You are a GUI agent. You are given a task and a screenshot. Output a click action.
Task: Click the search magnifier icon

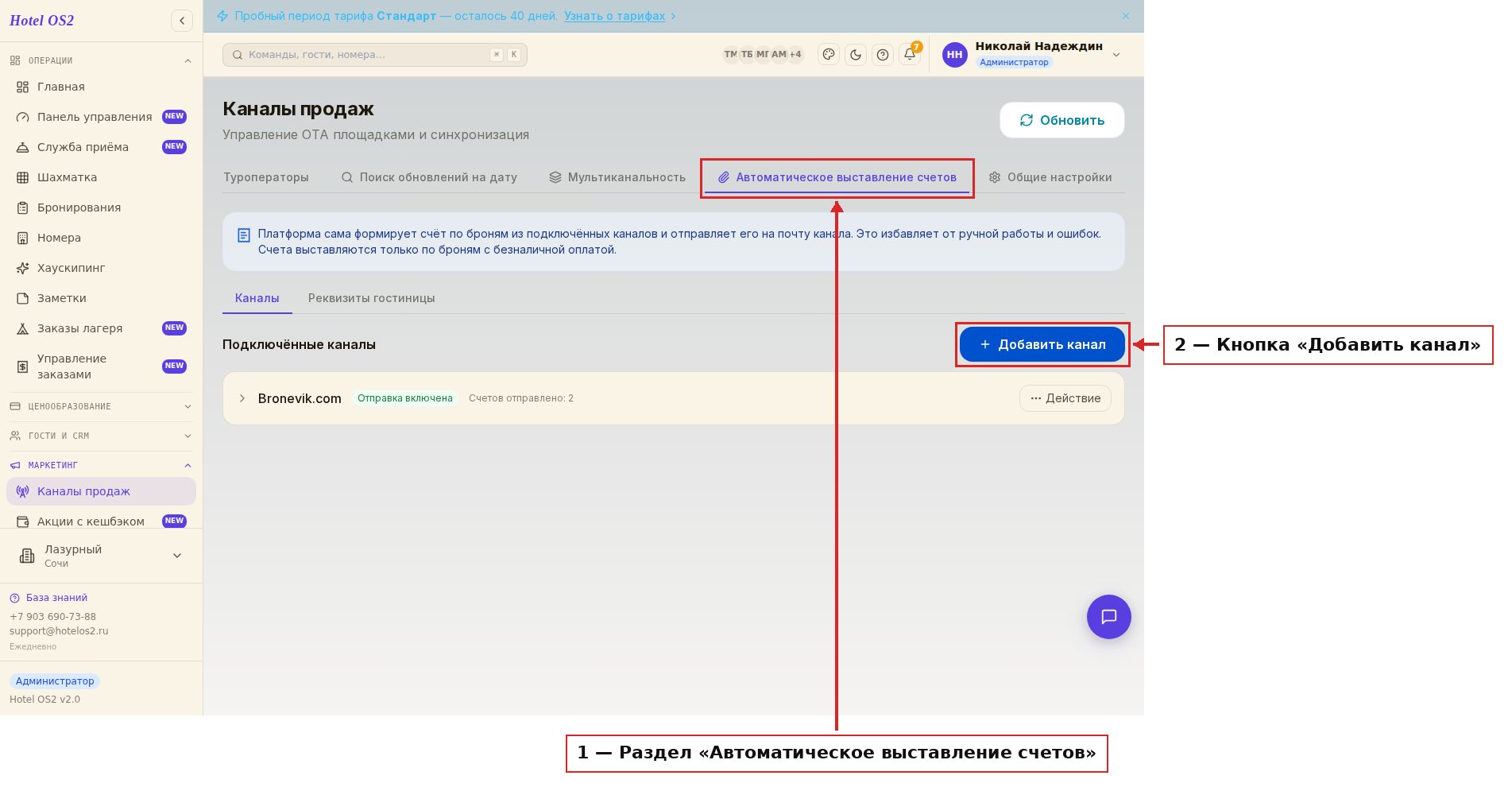coord(238,55)
